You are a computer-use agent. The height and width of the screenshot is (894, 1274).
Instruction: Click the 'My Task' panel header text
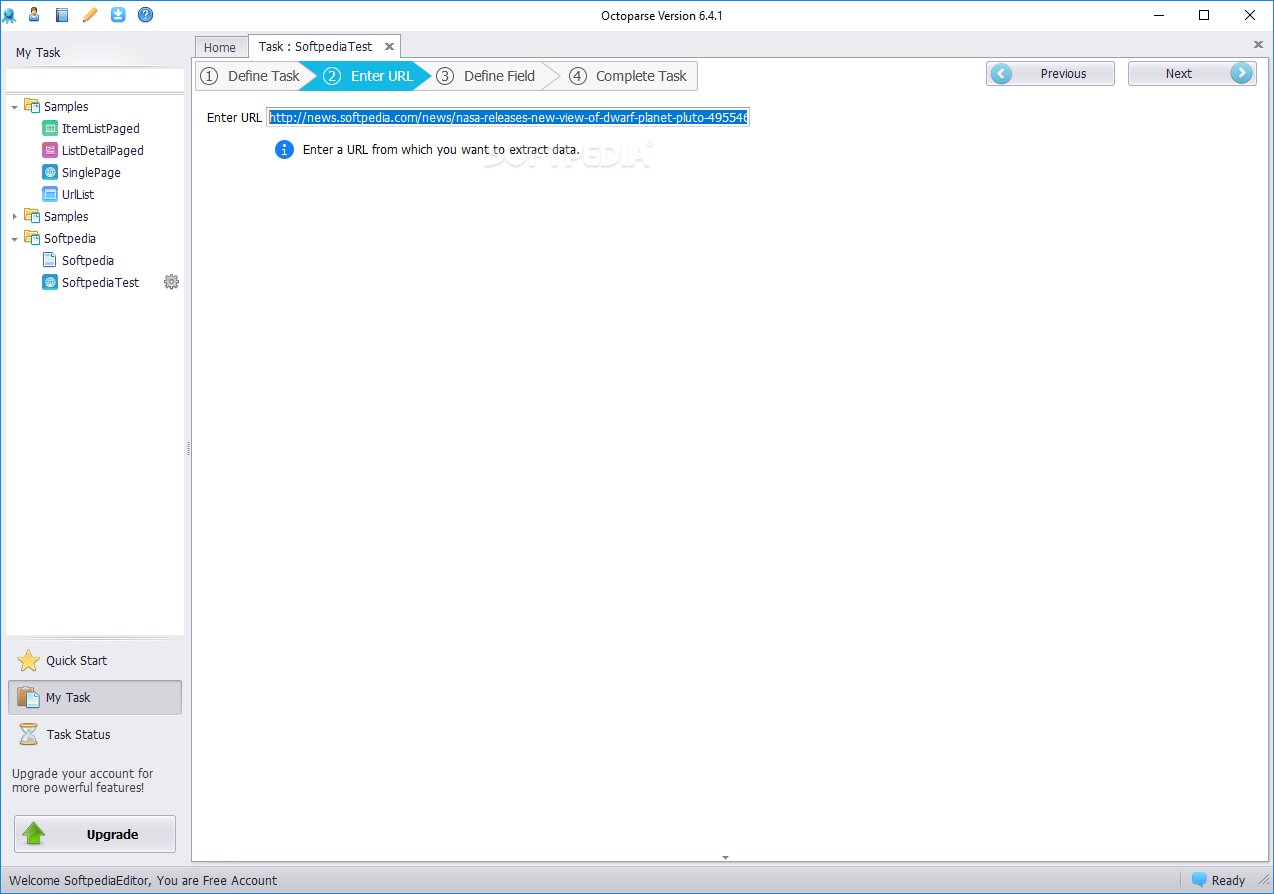(x=38, y=53)
